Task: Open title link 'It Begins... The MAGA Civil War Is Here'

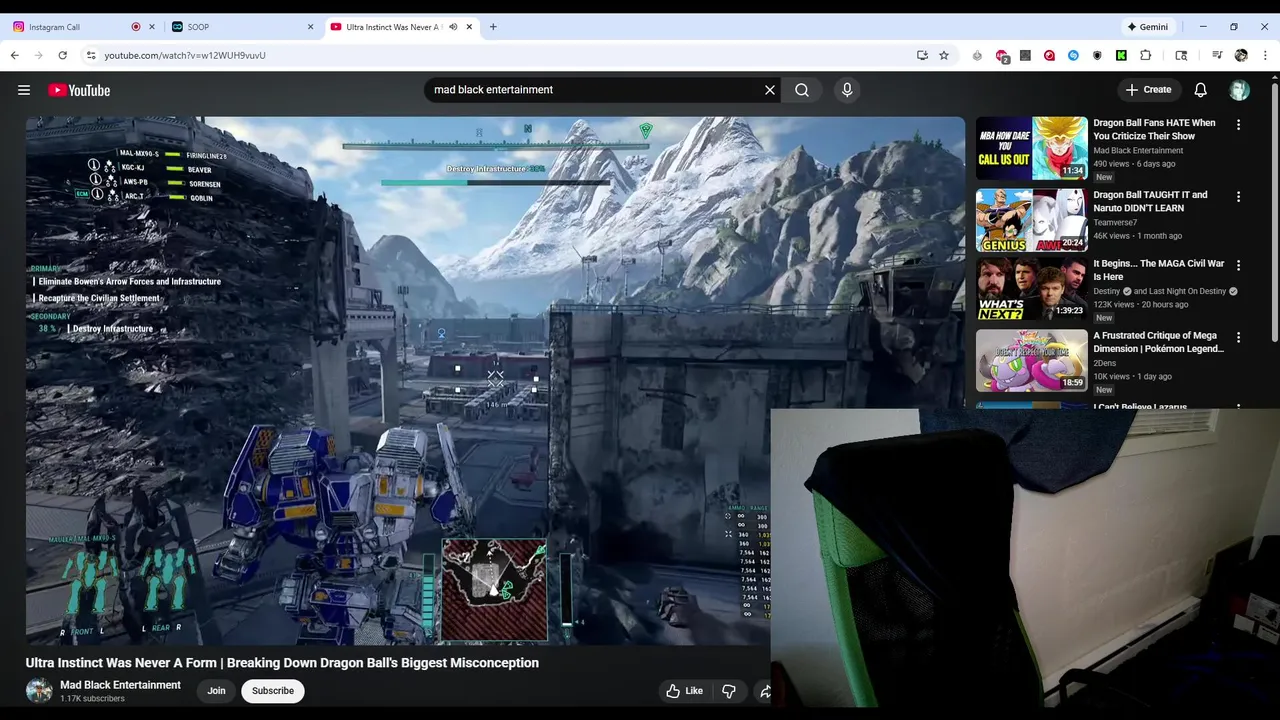Action: coord(1159,270)
